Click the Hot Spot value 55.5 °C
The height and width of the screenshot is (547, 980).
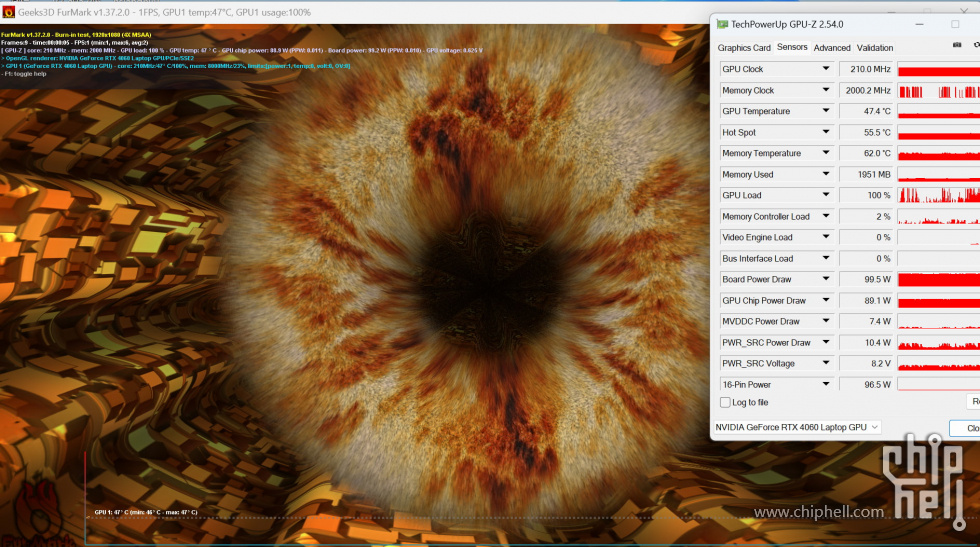coord(866,133)
